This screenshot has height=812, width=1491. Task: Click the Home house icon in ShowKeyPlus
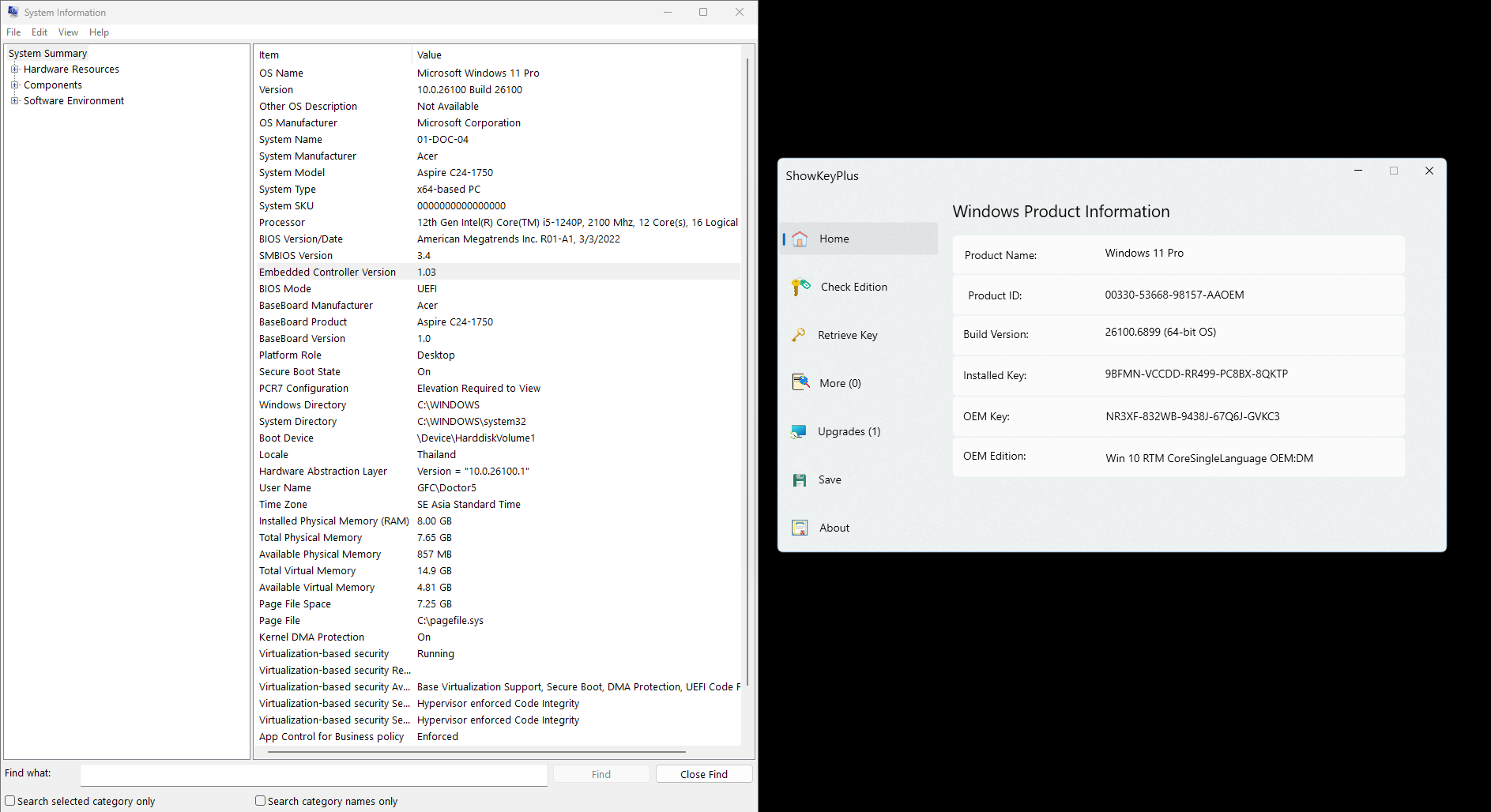(x=800, y=239)
